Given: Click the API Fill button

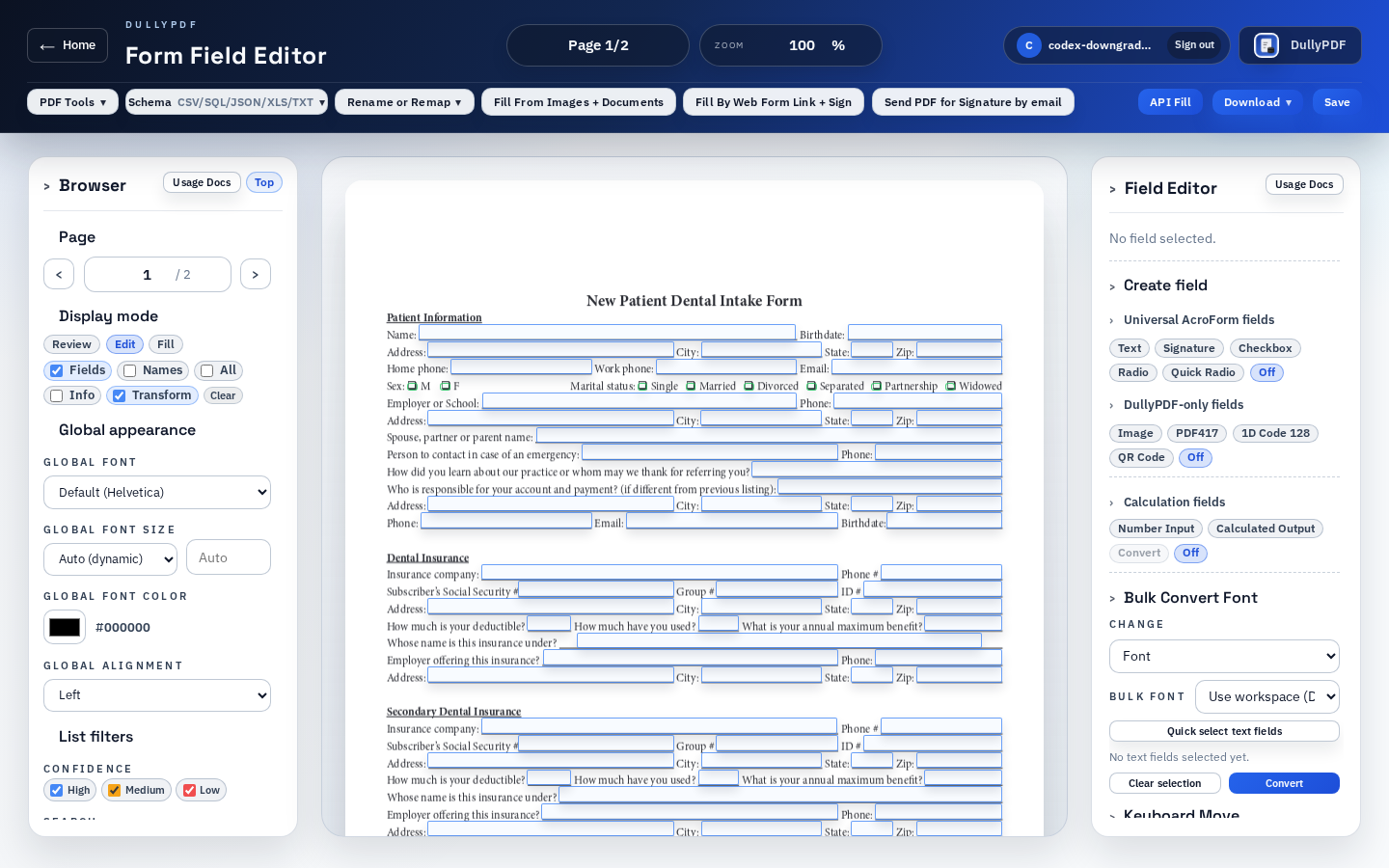Looking at the screenshot, I should (1170, 102).
